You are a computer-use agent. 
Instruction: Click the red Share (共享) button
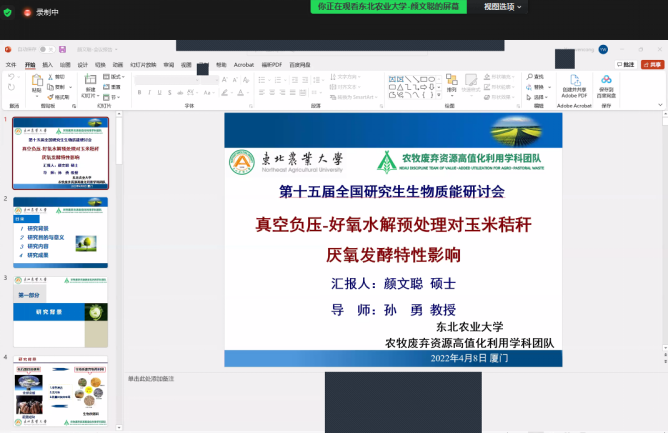(650, 64)
